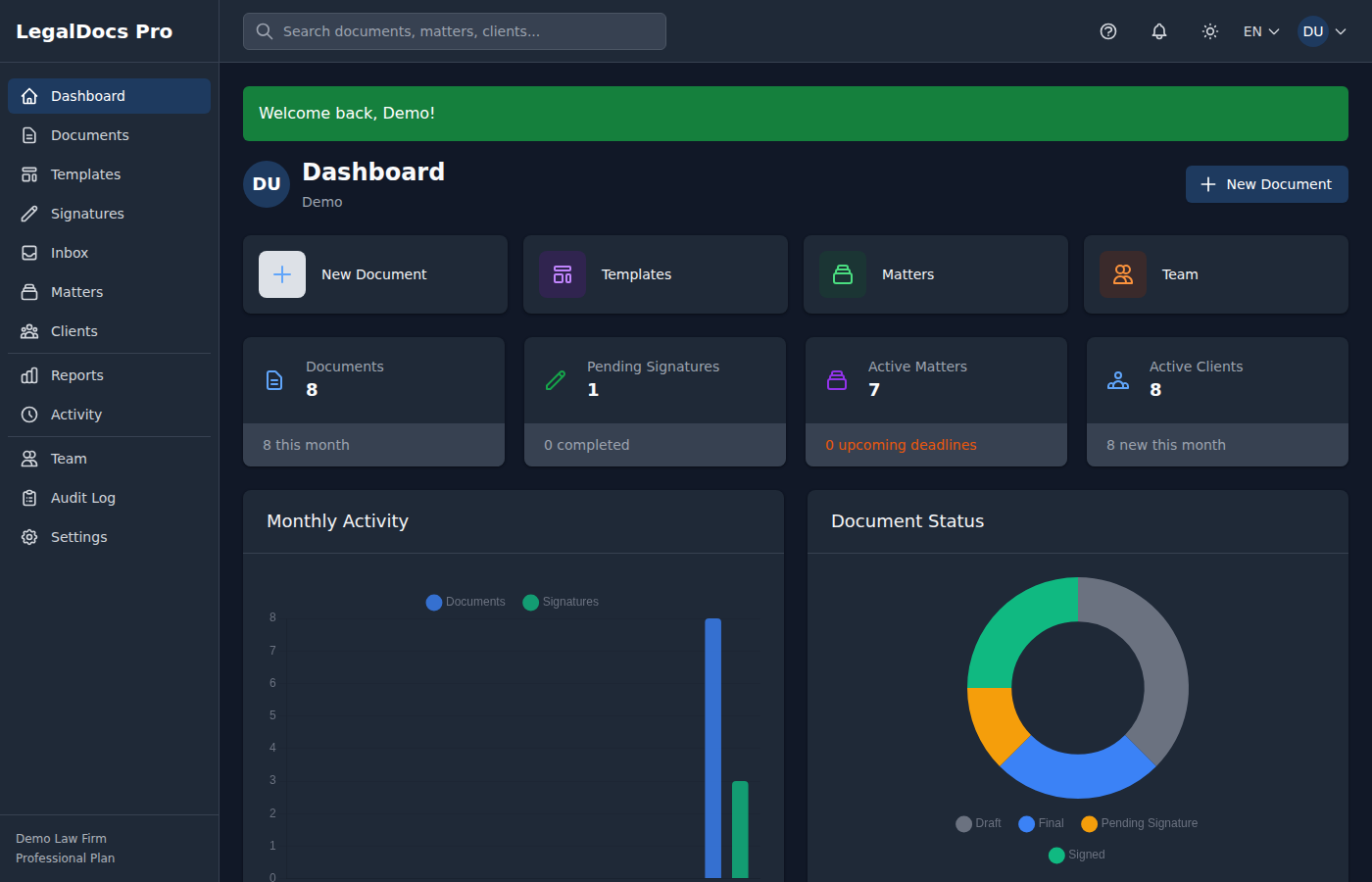1372x882 pixels.
Task: Click the orange Team quick-action icon
Action: pyautogui.click(x=1123, y=274)
